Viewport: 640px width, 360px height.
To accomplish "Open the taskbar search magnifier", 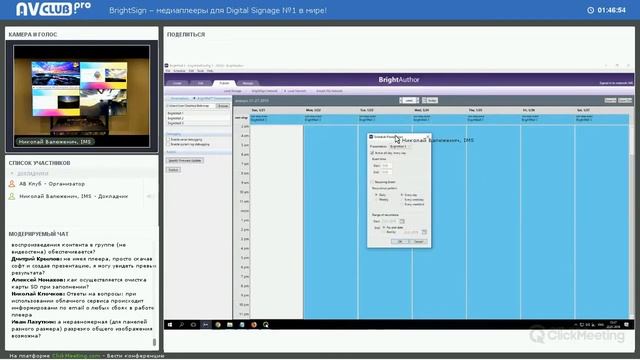I will pyautogui.click(x=182, y=325).
